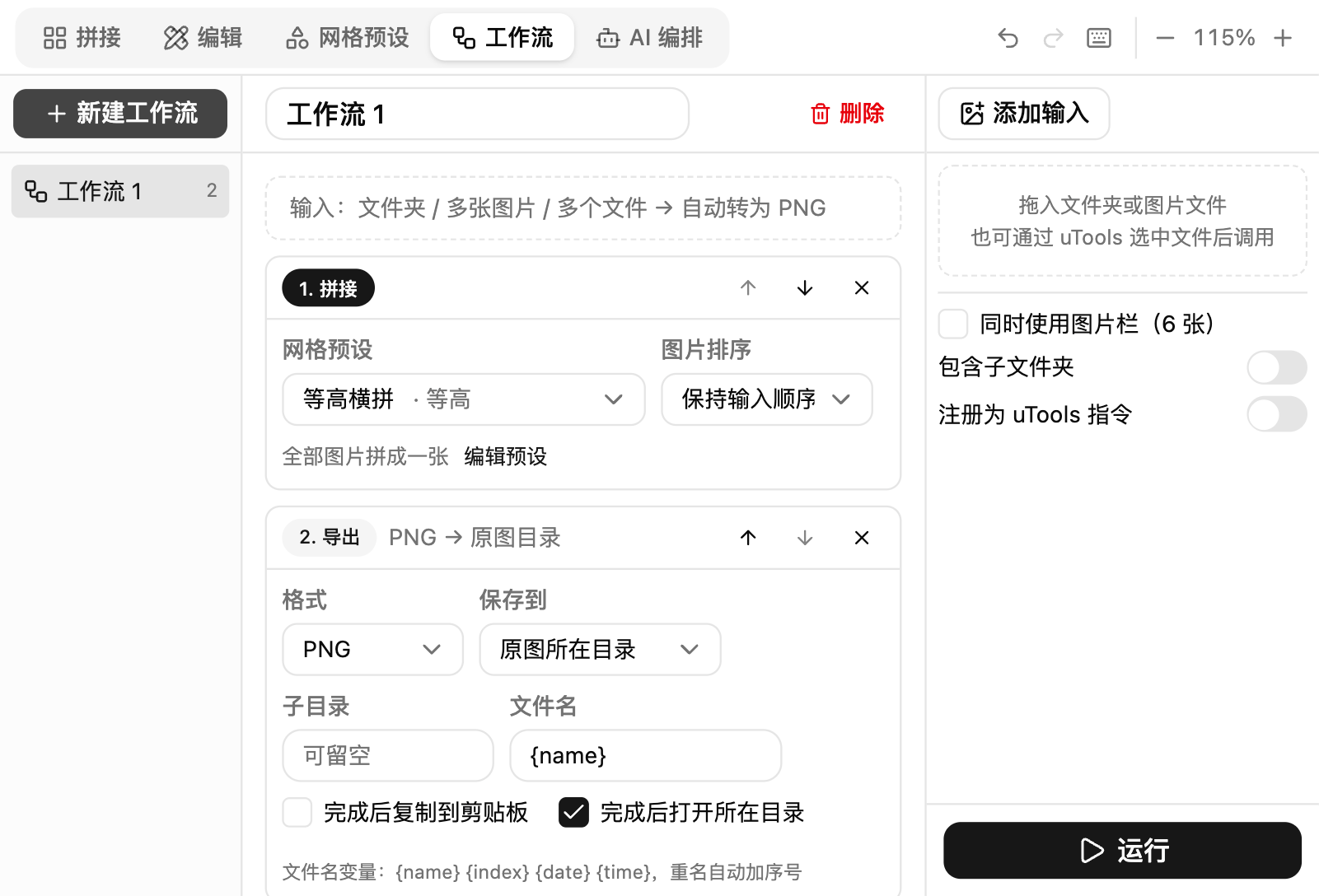Delete workflow via 删除 trash icon

coord(848,114)
